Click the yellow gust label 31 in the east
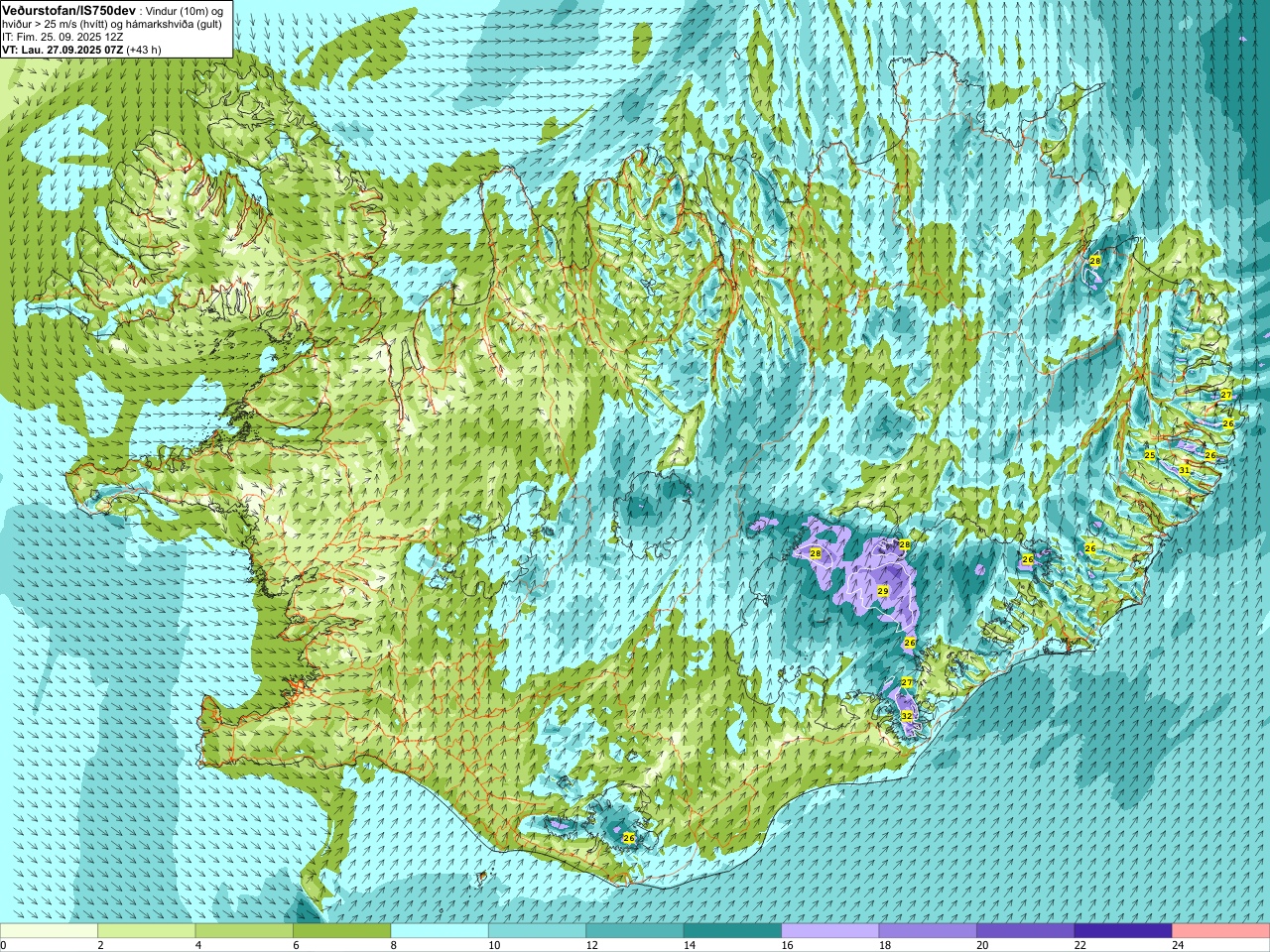The width and height of the screenshot is (1270, 952). pos(1185,471)
